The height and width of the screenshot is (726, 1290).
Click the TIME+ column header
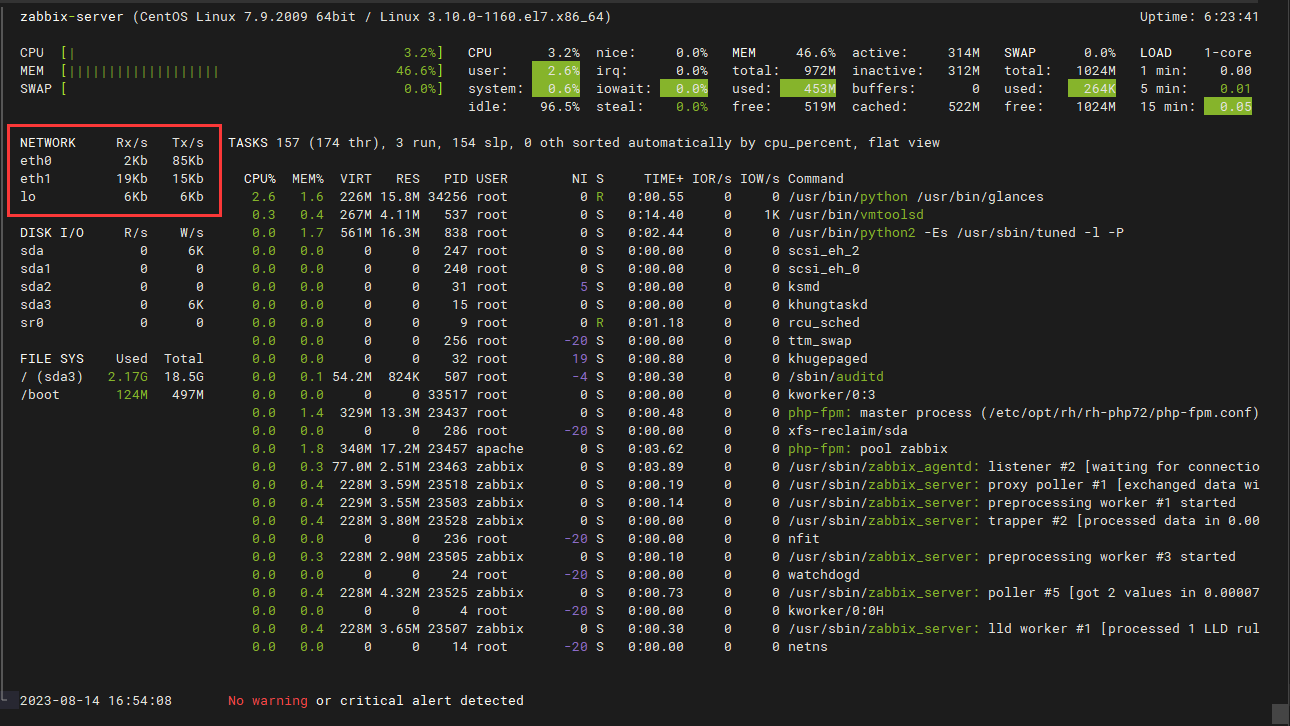pos(664,179)
